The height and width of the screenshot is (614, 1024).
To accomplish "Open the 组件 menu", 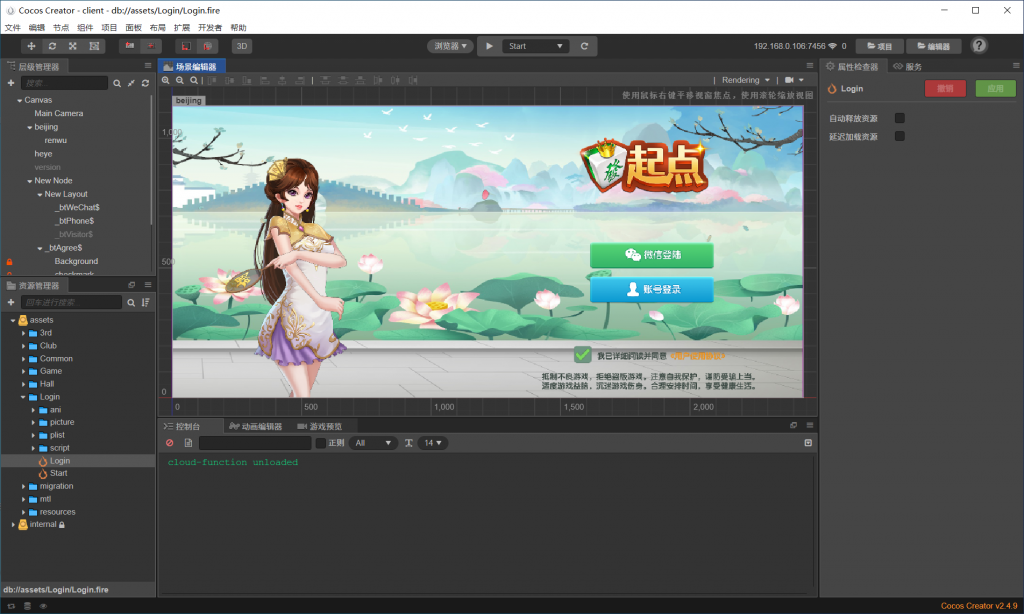I will click(85, 27).
